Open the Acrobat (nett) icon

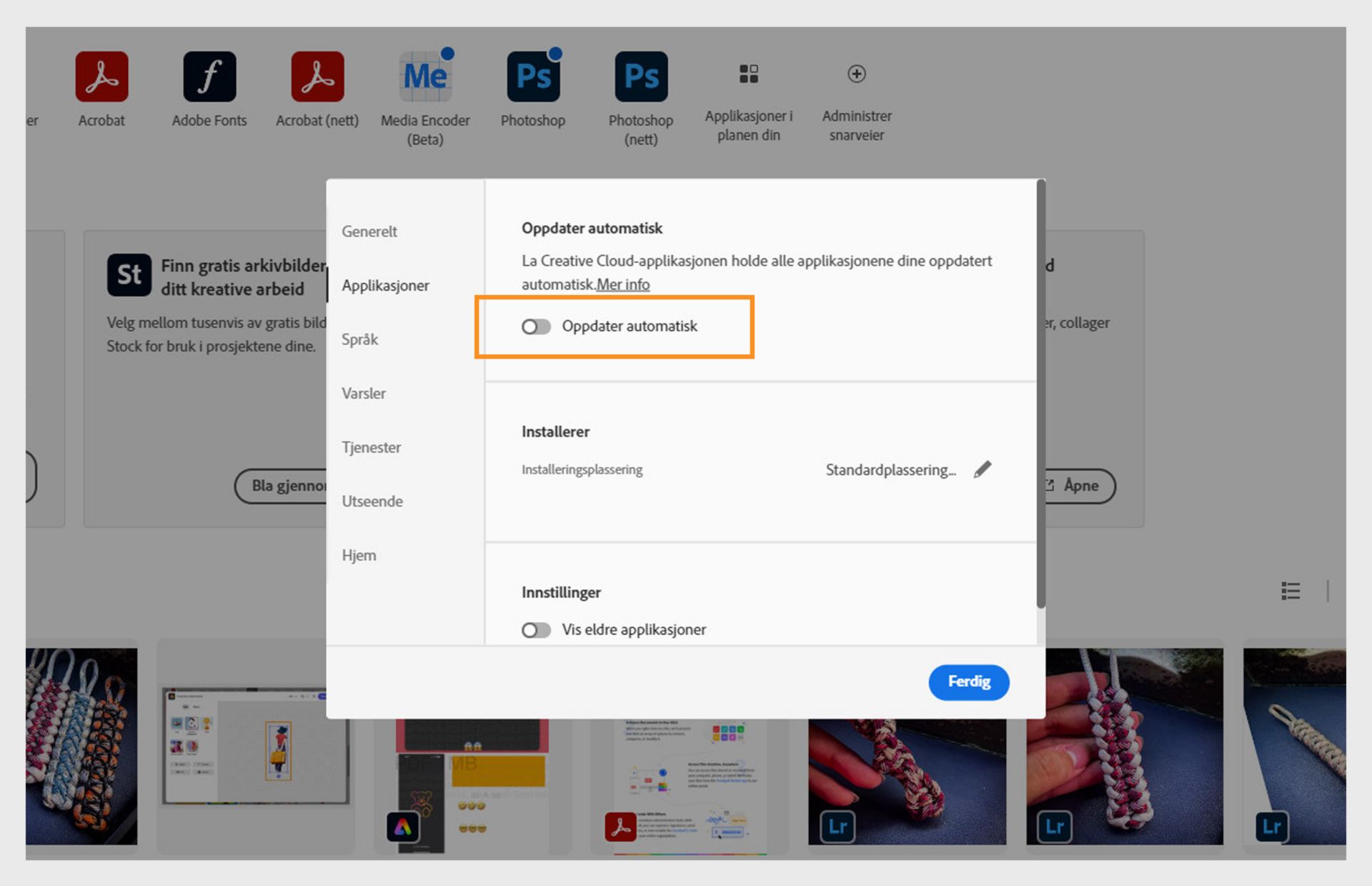click(317, 76)
